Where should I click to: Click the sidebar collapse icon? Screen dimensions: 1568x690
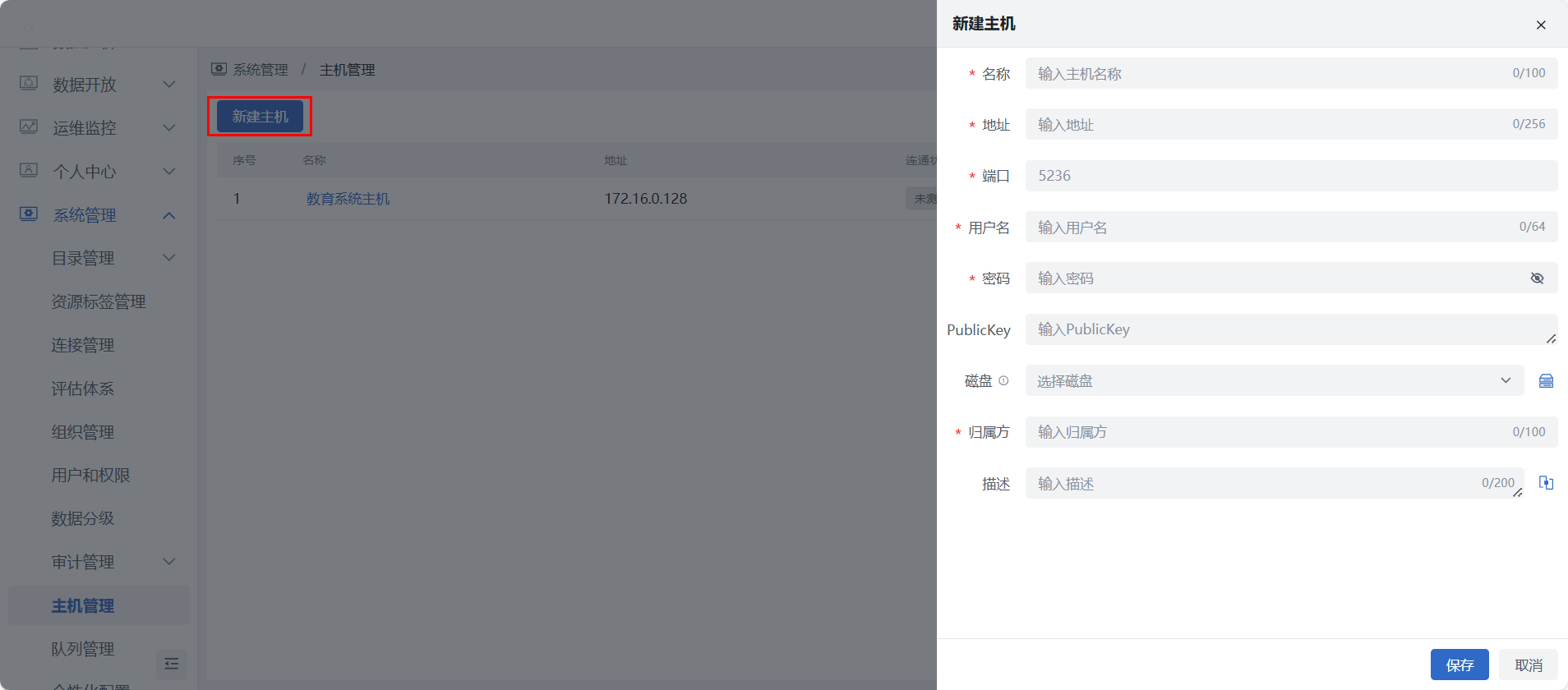172,664
